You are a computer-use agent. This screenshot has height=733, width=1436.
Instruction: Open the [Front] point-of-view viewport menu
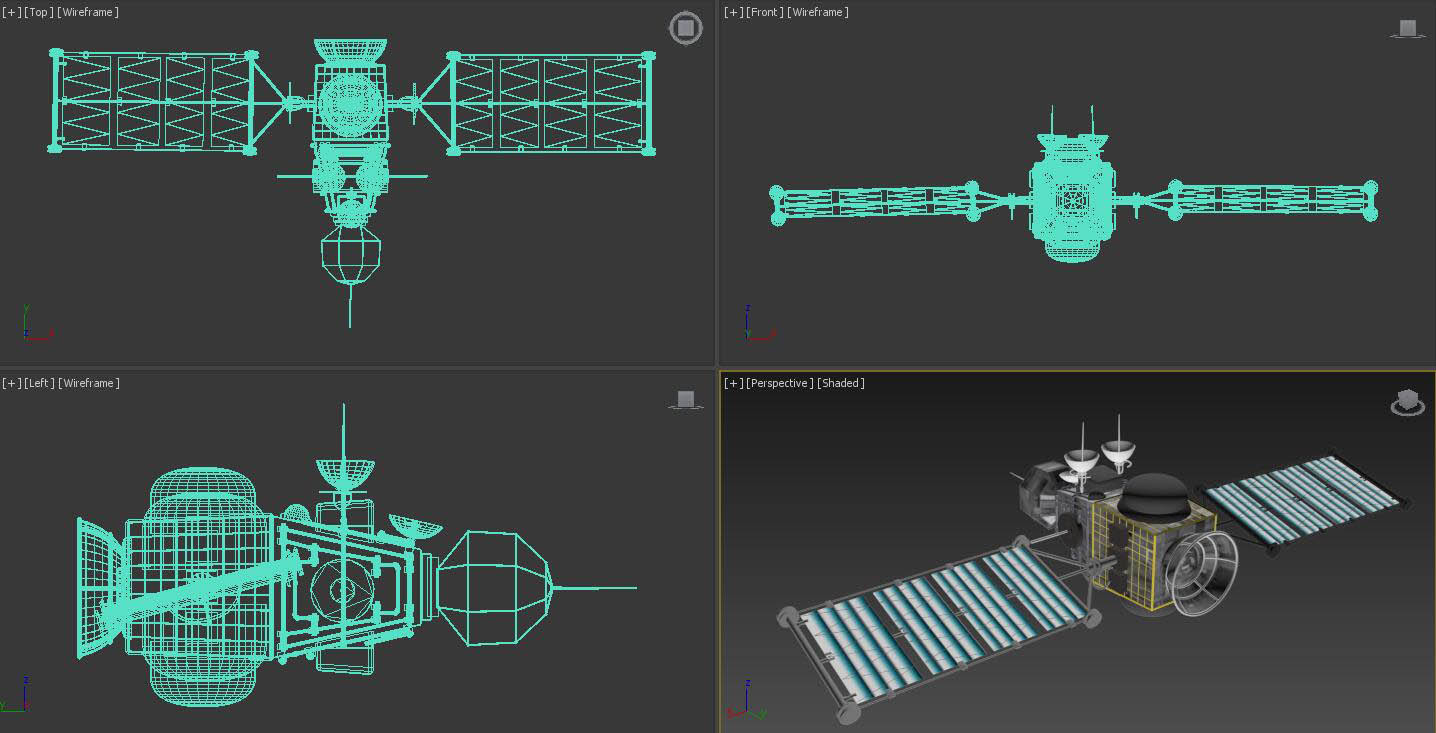[765, 12]
